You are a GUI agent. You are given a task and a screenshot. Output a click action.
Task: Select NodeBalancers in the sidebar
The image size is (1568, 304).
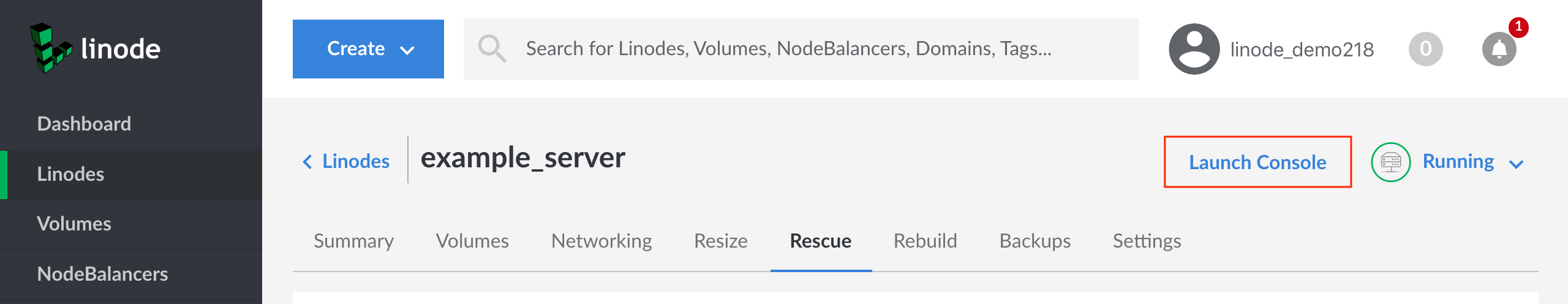[102, 274]
